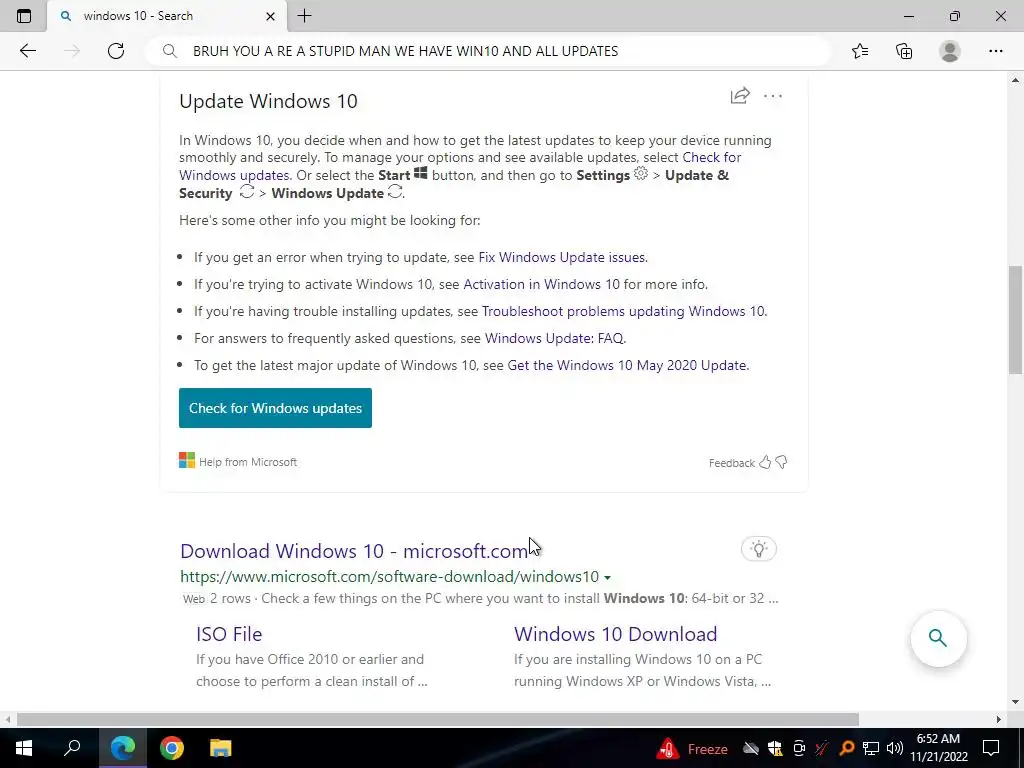This screenshot has height=768, width=1024.
Task: Select the 'windows 10 - Search' tab
Action: point(167,16)
